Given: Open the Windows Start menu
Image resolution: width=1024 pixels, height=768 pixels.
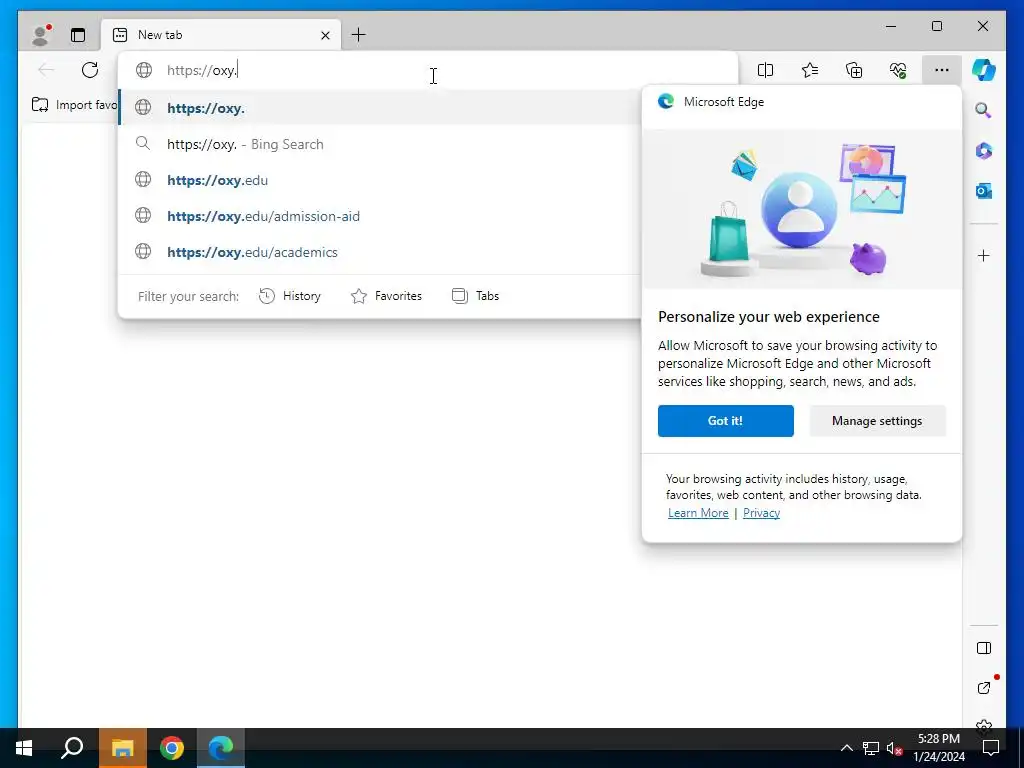Looking at the screenshot, I should click(x=24, y=748).
